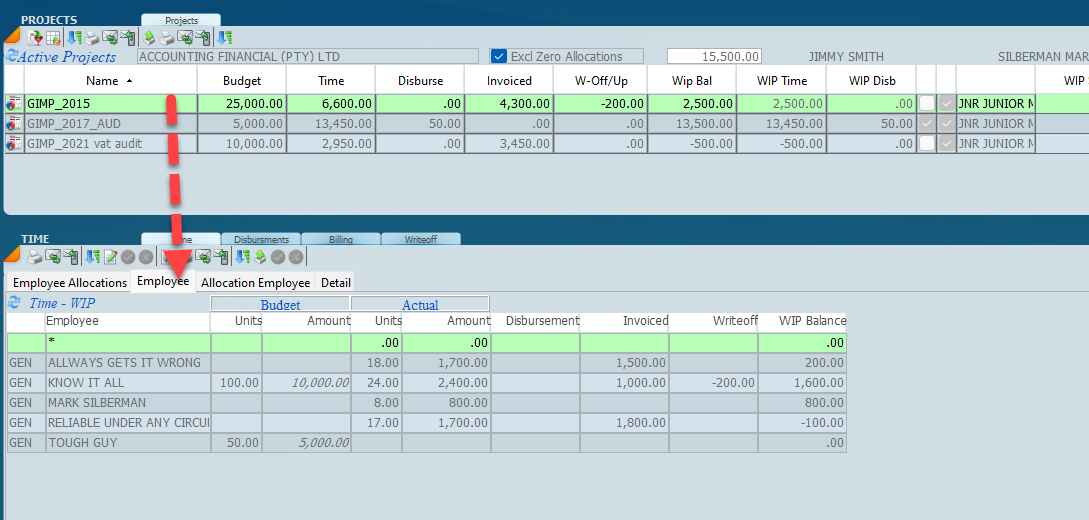This screenshot has height=520, width=1089.
Task: Open the GIMP_2021 vat audit row icon
Action: pos(13,143)
